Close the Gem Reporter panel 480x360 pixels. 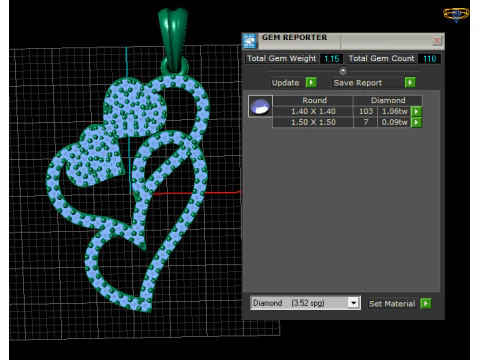point(437,41)
